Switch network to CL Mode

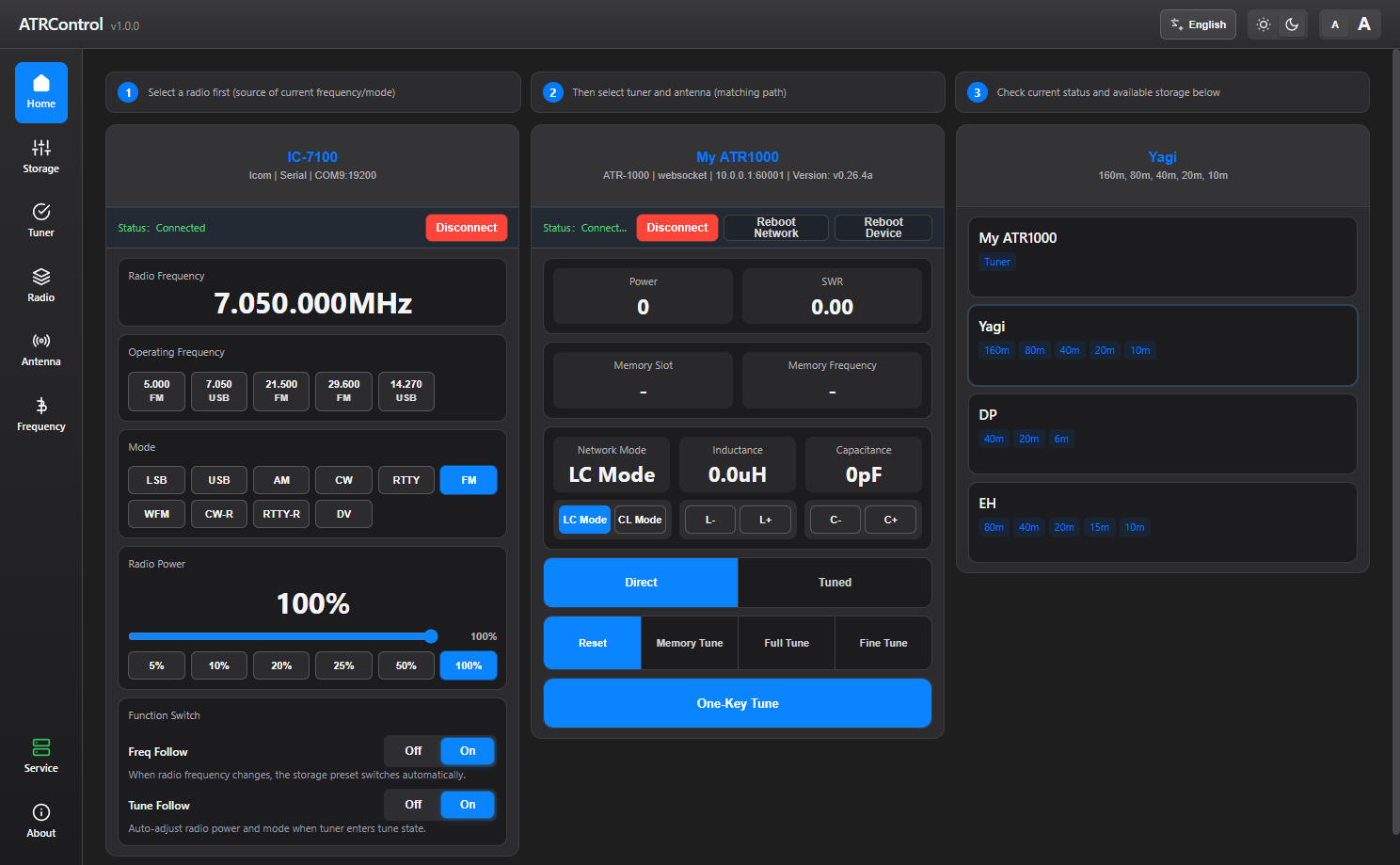click(x=640, y=520)
